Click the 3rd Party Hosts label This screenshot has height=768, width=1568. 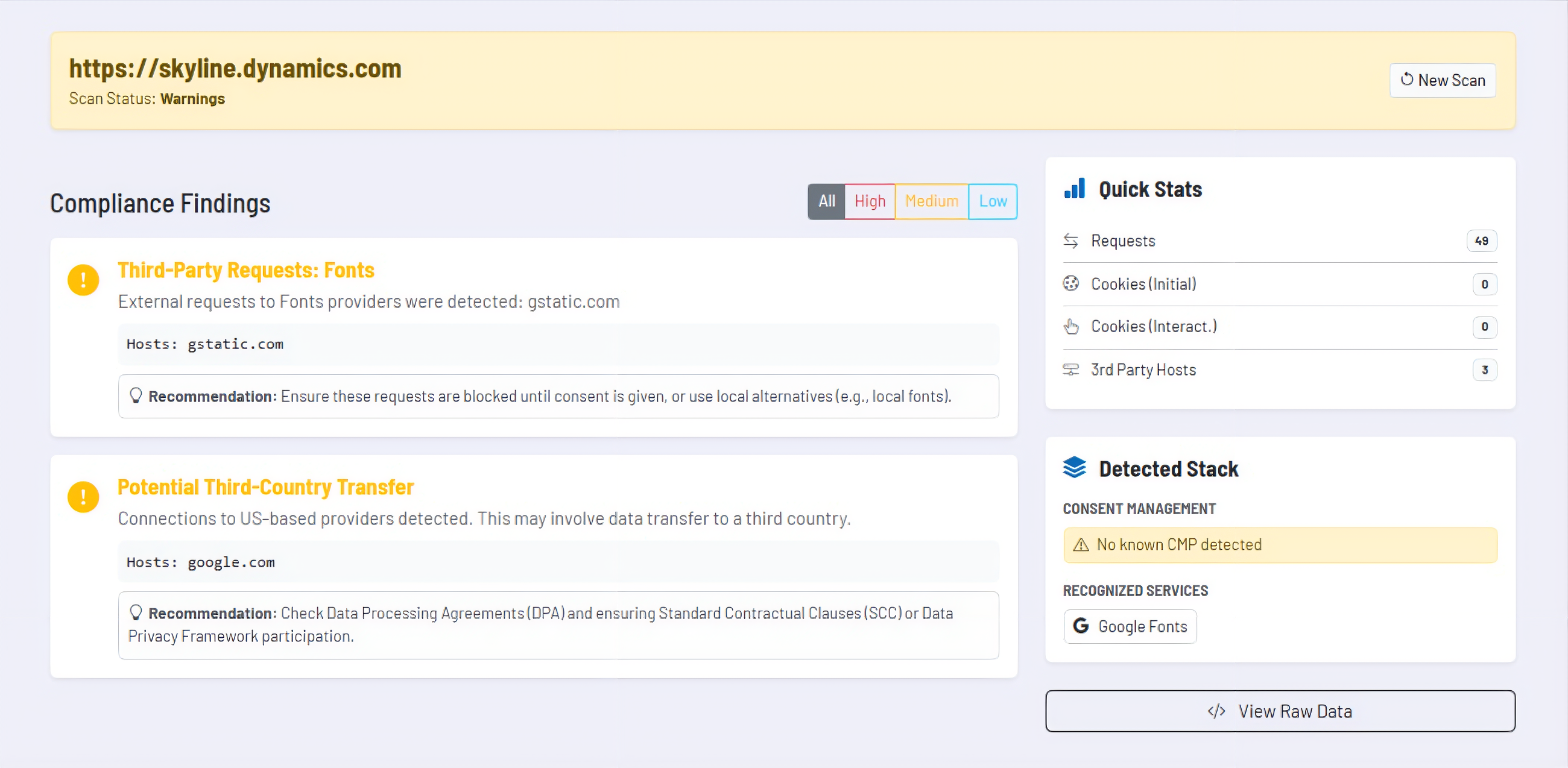pos(1143,370)
